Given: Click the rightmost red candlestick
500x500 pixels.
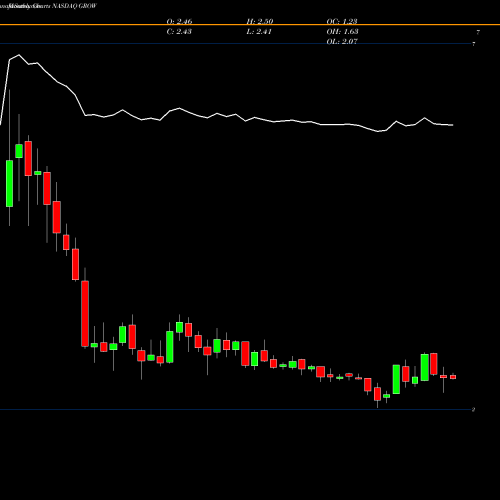Looking at the screenshot, I should [x=453, y=377].
